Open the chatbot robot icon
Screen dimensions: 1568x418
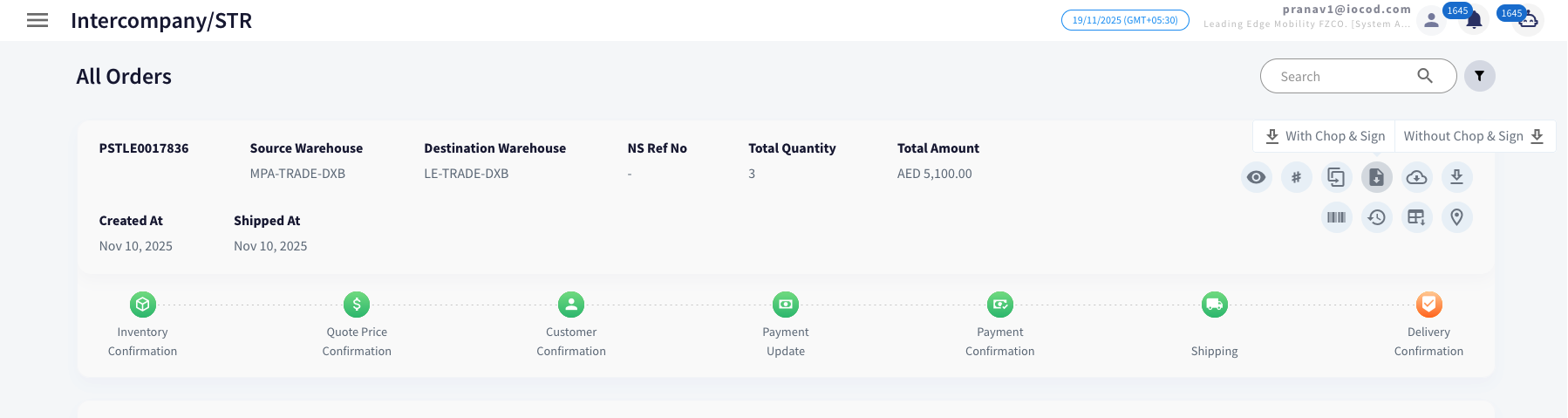click(1528, 19)
